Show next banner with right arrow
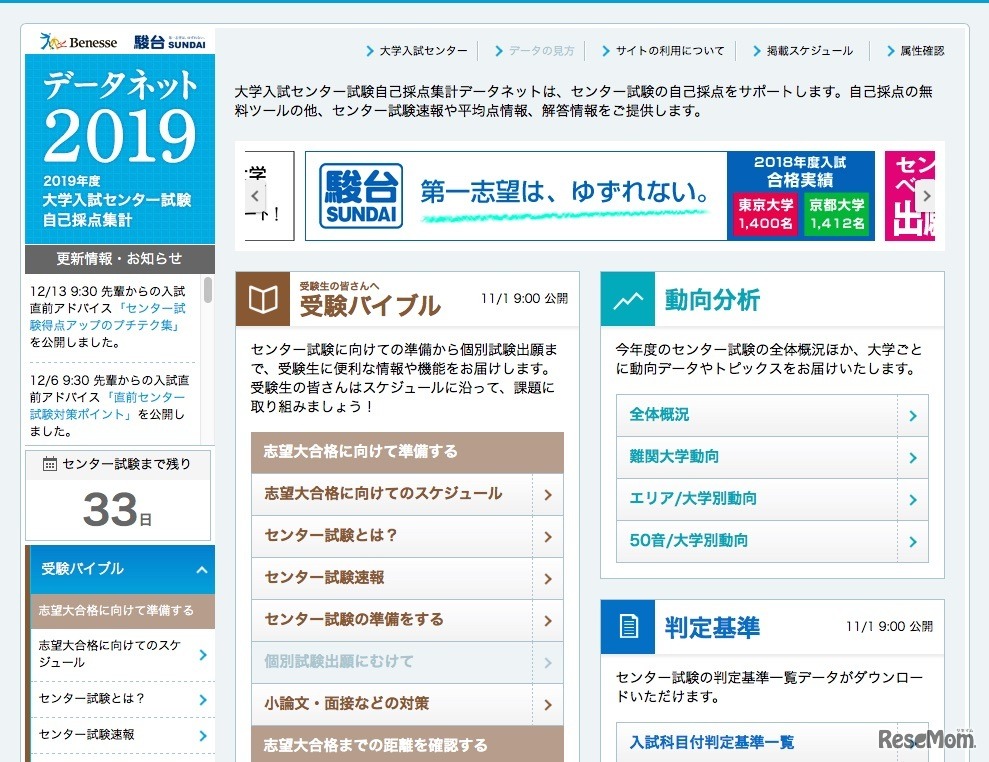 point(926,196)
